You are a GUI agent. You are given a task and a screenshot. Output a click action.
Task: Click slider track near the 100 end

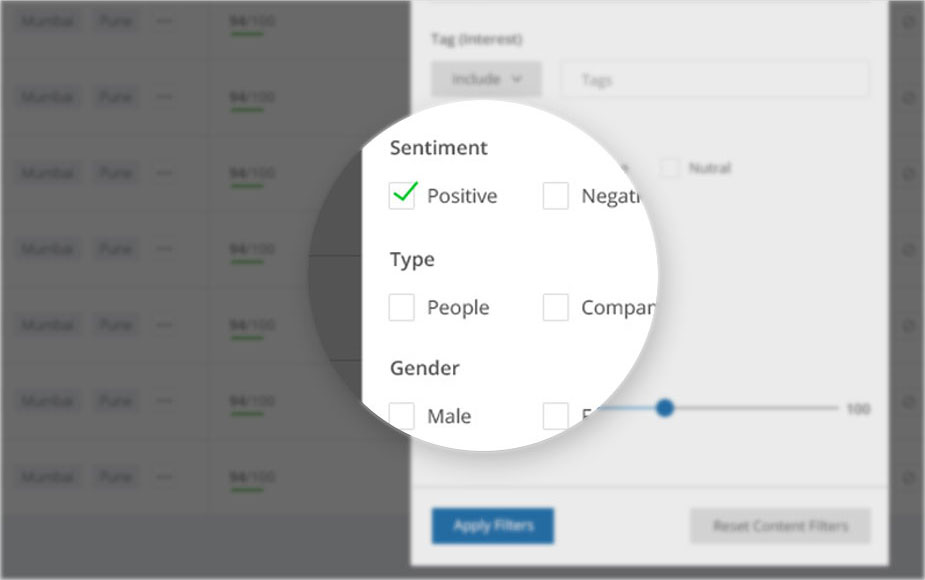826,408
